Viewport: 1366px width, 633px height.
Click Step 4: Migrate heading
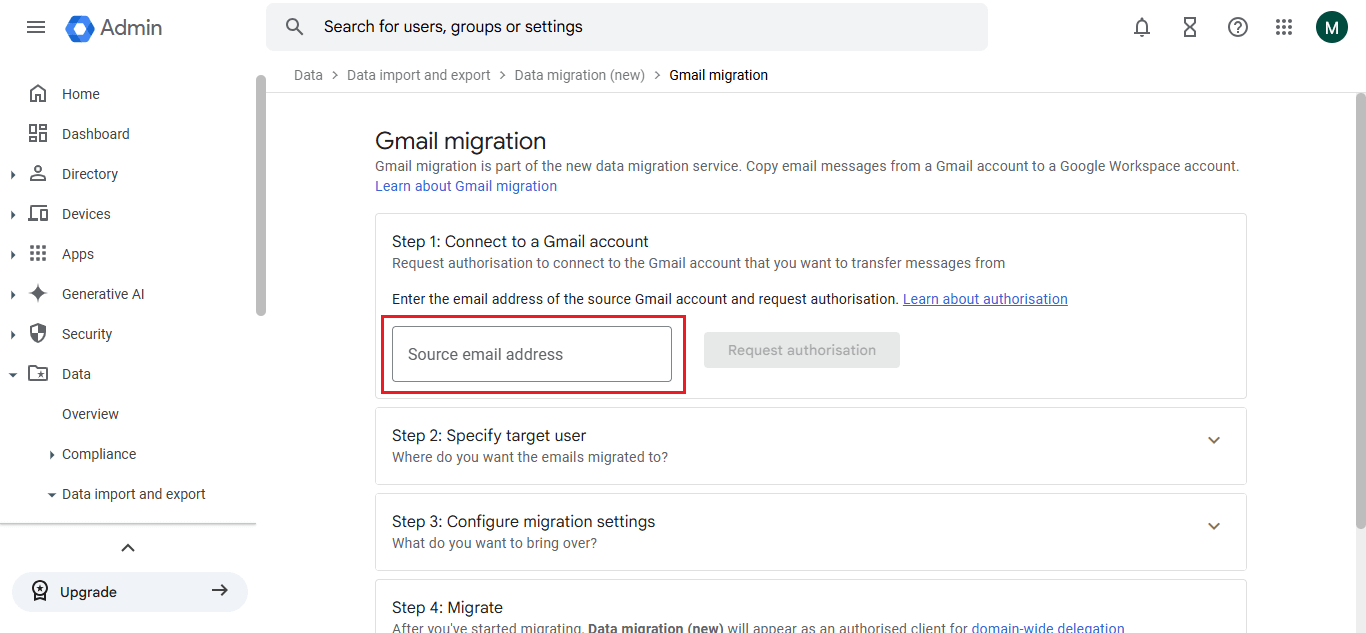pyautogui.click(x=447, y=607)
